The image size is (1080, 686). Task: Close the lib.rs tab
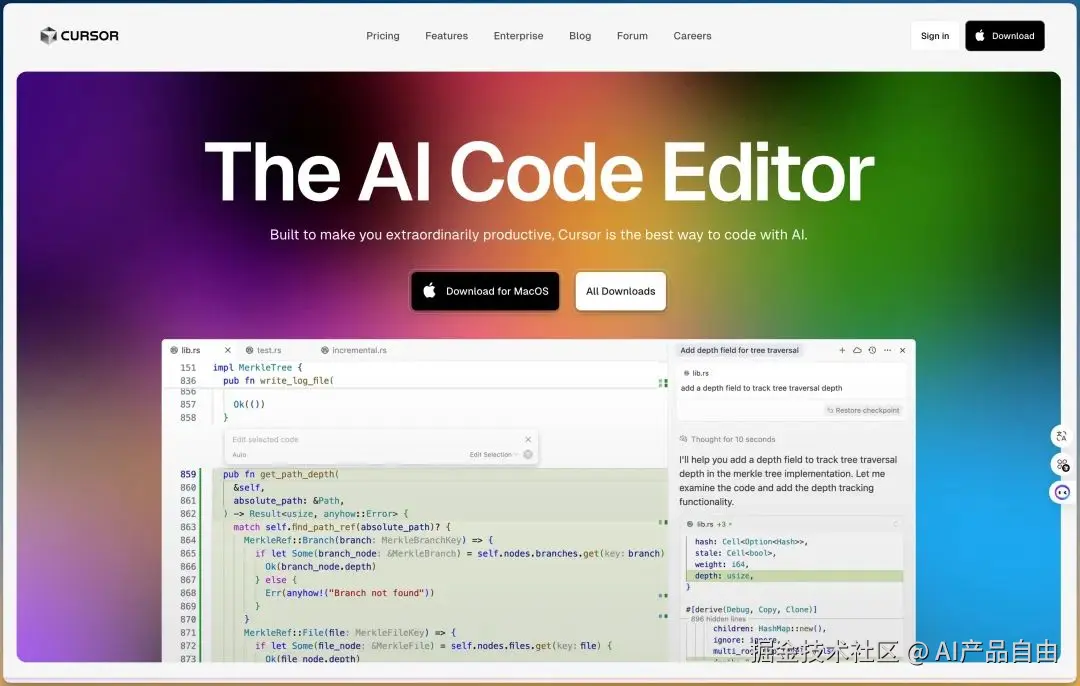[x=228, y=351]
